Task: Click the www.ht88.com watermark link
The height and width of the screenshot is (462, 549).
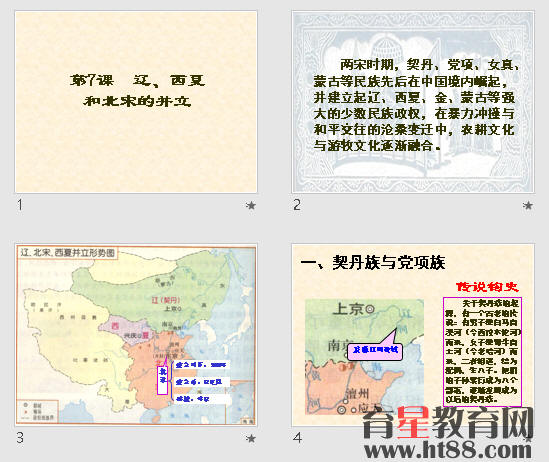Action: [448, 449]
